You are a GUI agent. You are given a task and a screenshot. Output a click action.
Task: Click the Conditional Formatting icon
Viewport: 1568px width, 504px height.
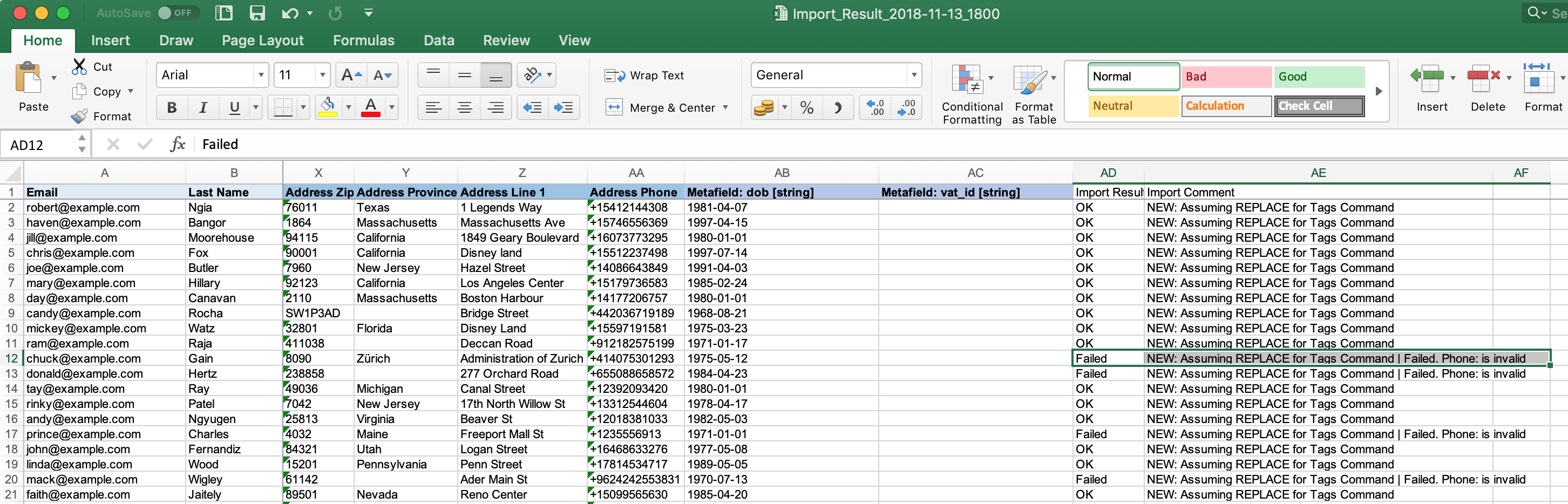(968, 80)
